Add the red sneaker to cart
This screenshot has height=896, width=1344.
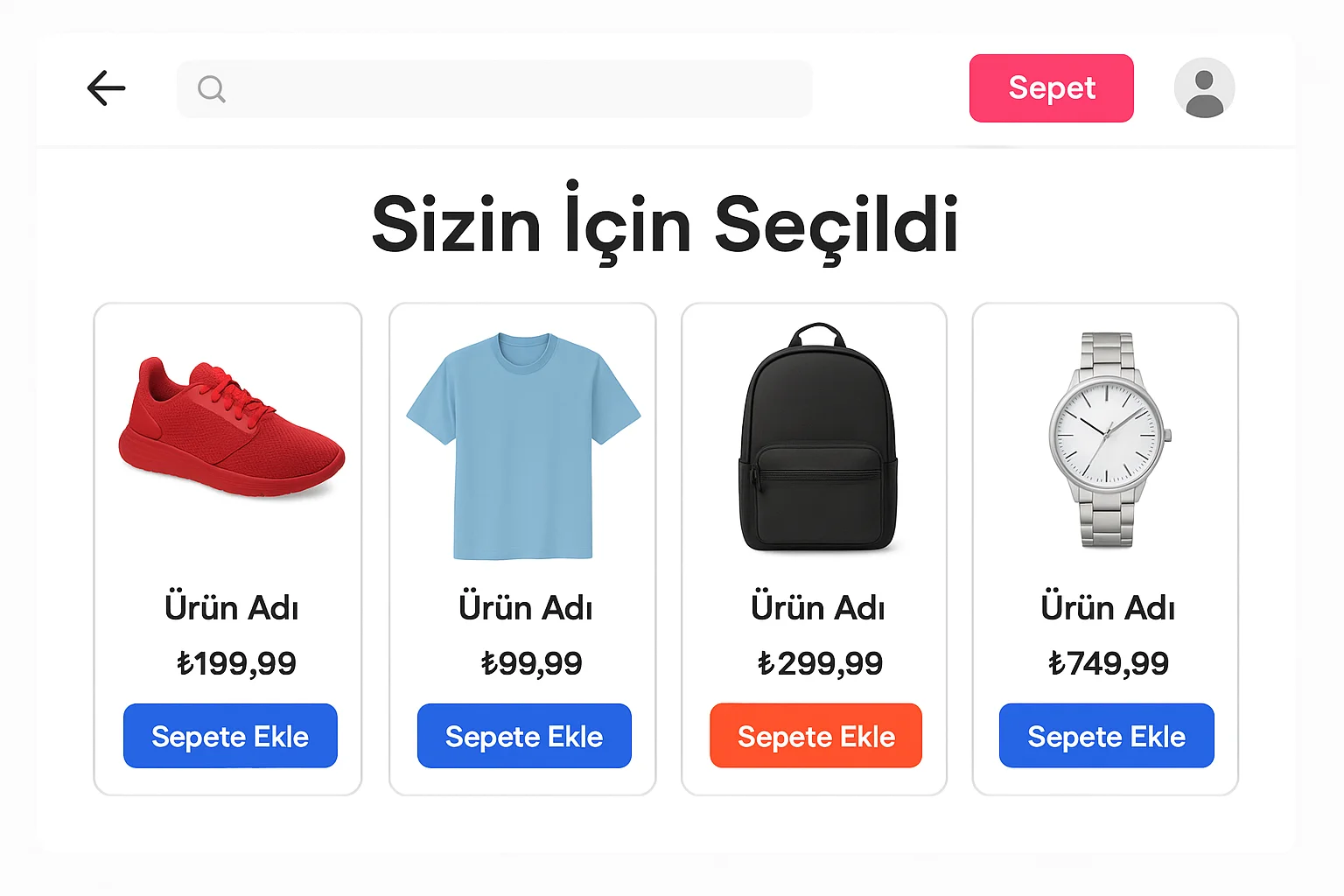(x=229, y=736)
